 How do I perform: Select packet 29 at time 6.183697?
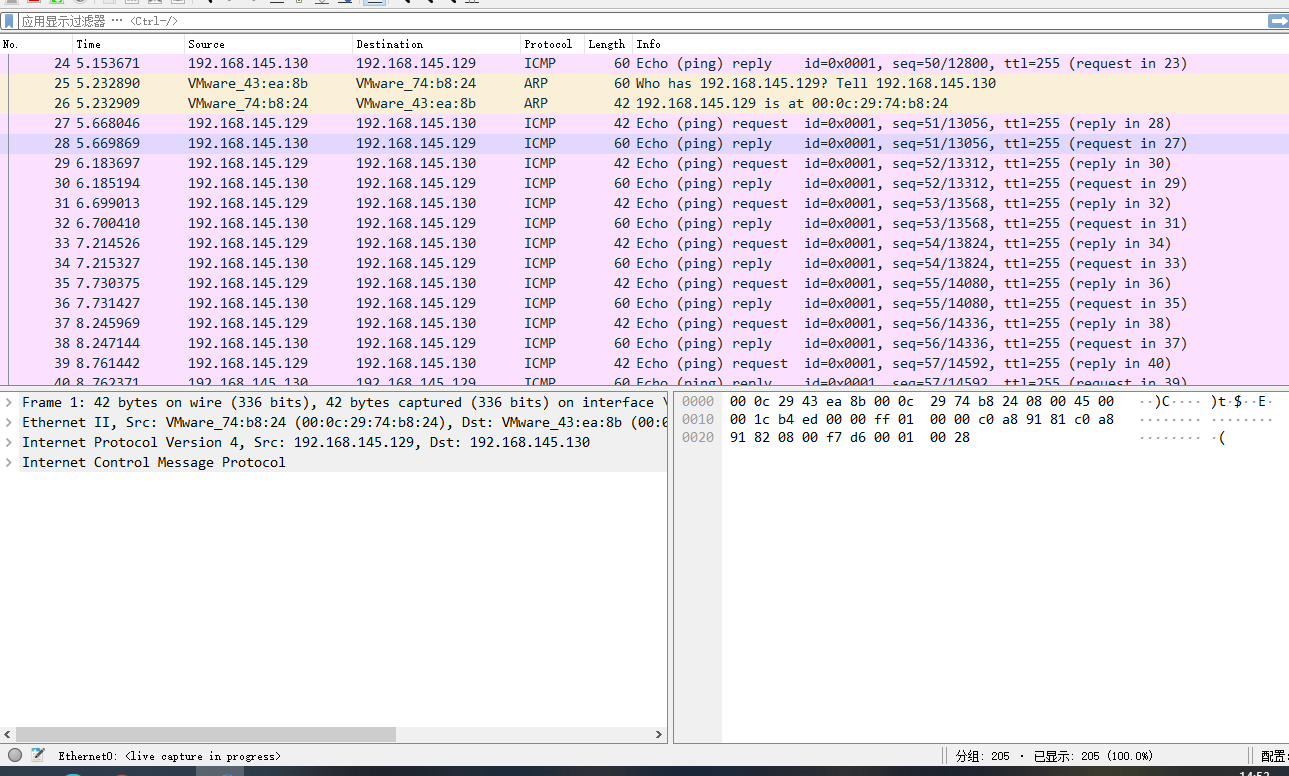coord(644,163)
